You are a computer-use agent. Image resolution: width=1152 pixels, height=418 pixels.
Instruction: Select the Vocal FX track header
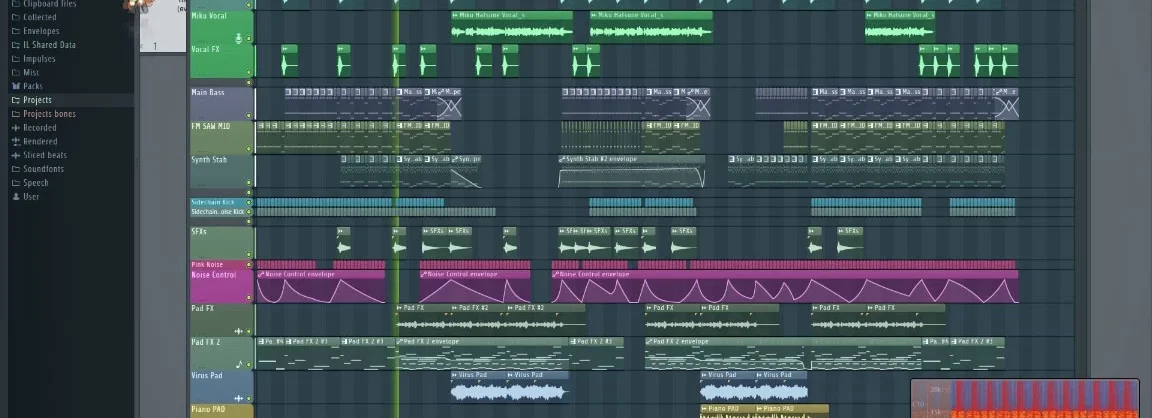point(215,60)
